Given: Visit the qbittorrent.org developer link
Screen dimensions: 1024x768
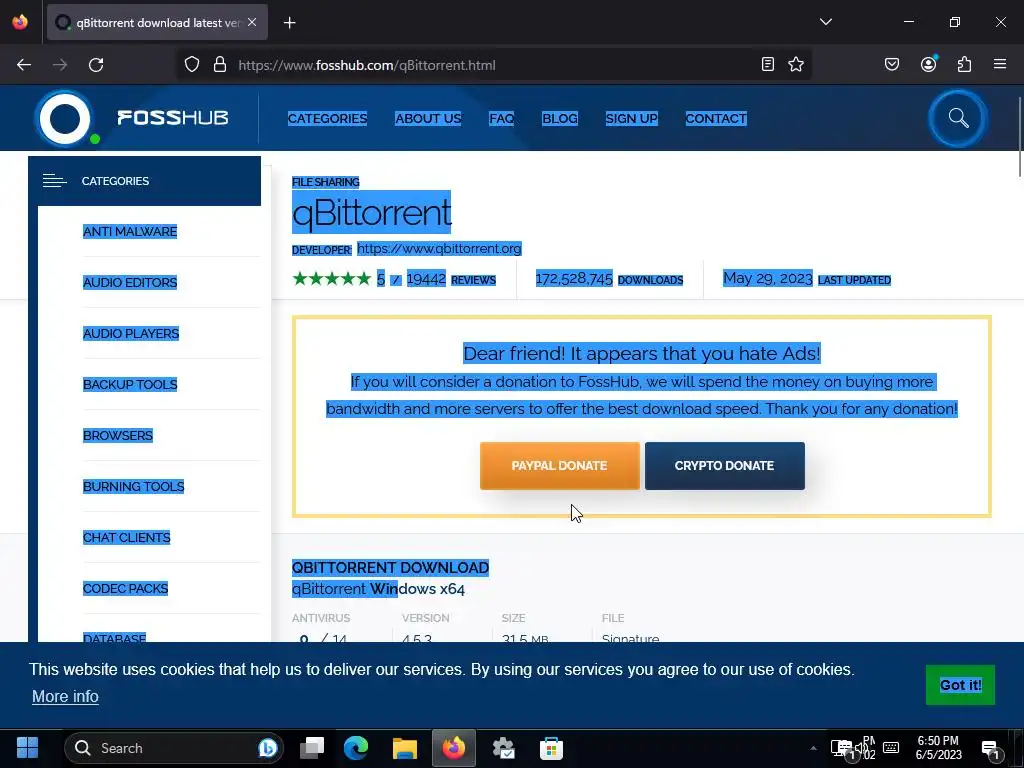Looking at the screenshot, I should click(439, 248).
